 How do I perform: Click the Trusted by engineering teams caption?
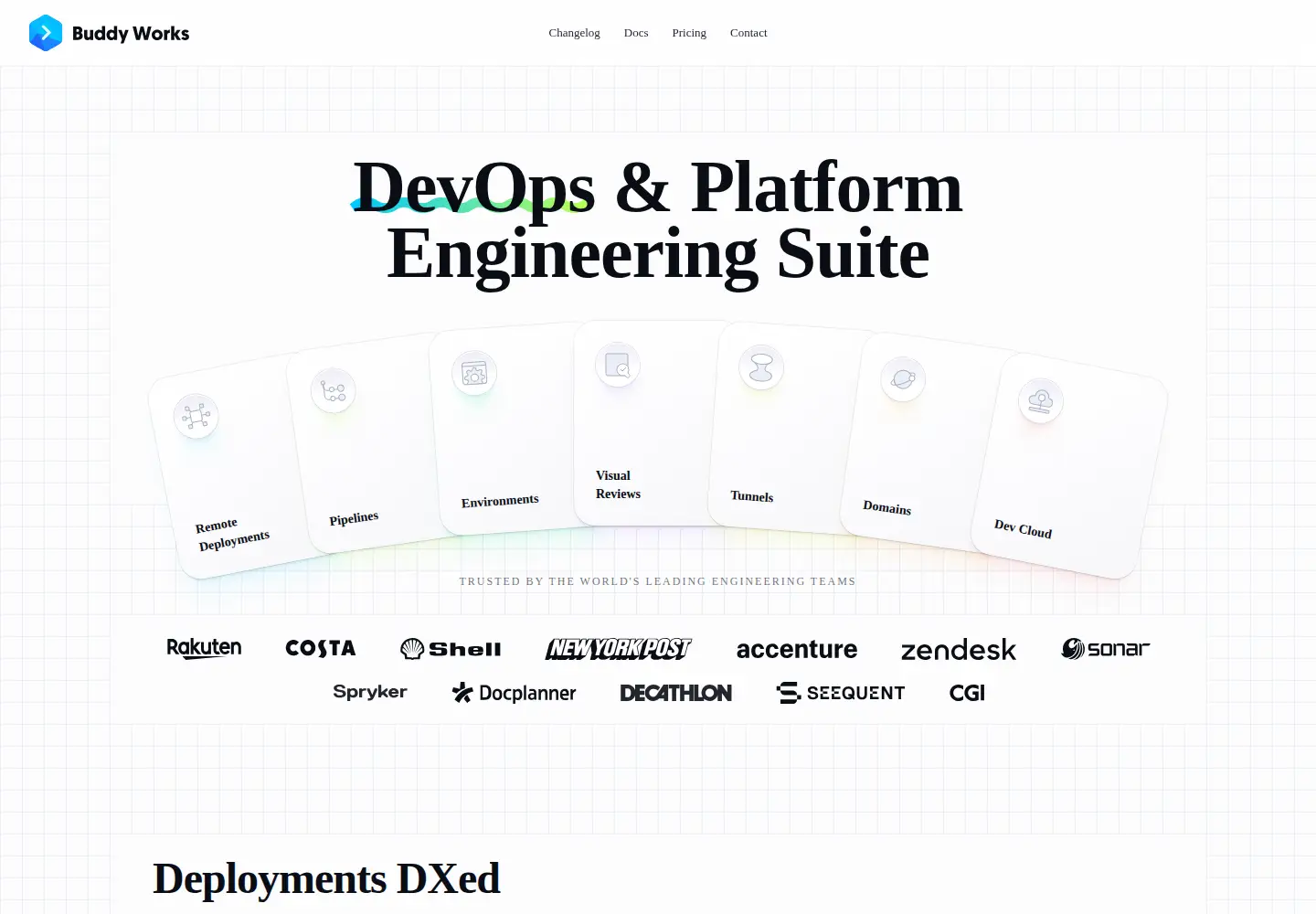tap(657, 581)
